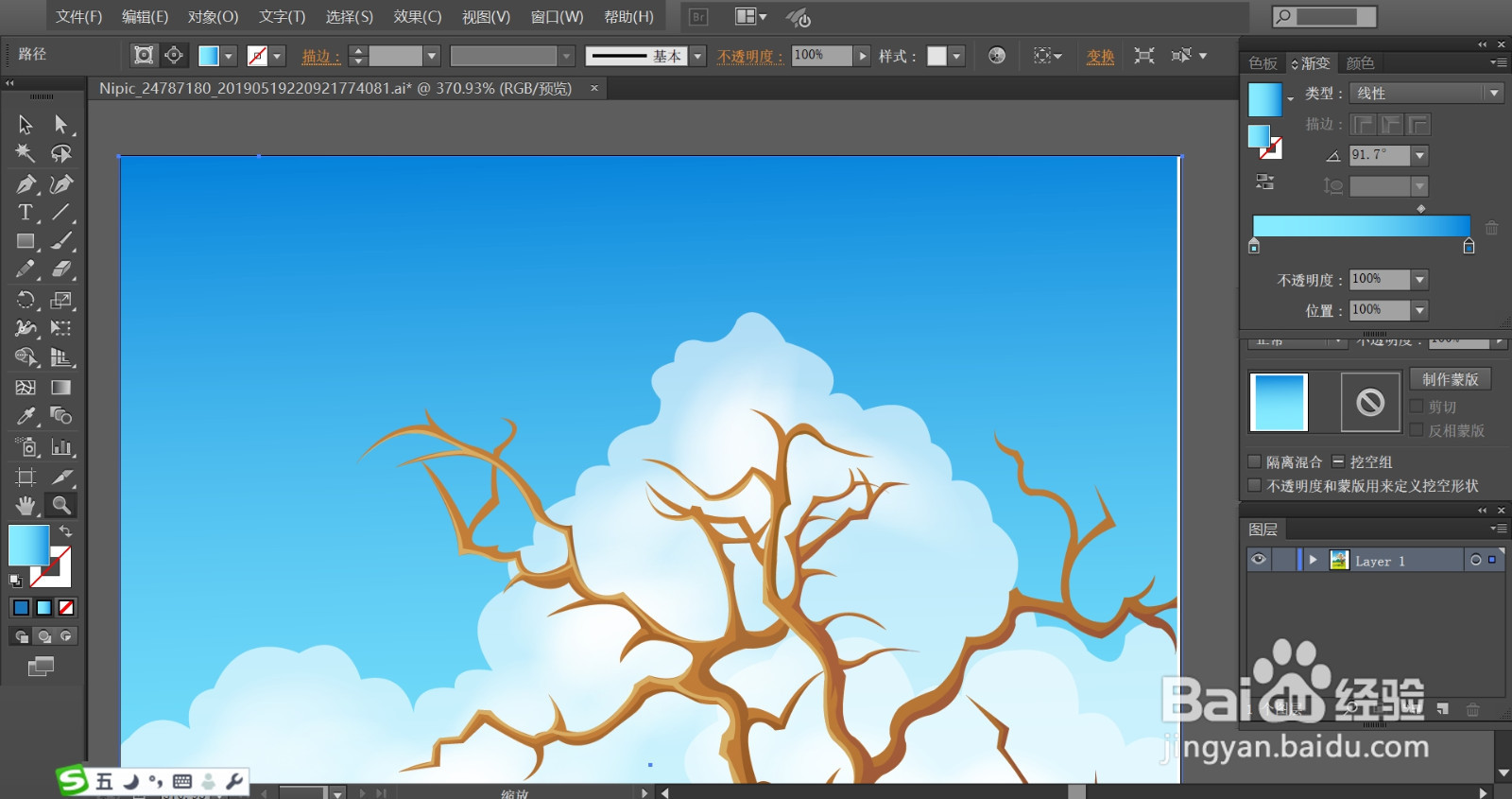
Task: Select the Paintbrush tool
Action: (x=61, y=241)
